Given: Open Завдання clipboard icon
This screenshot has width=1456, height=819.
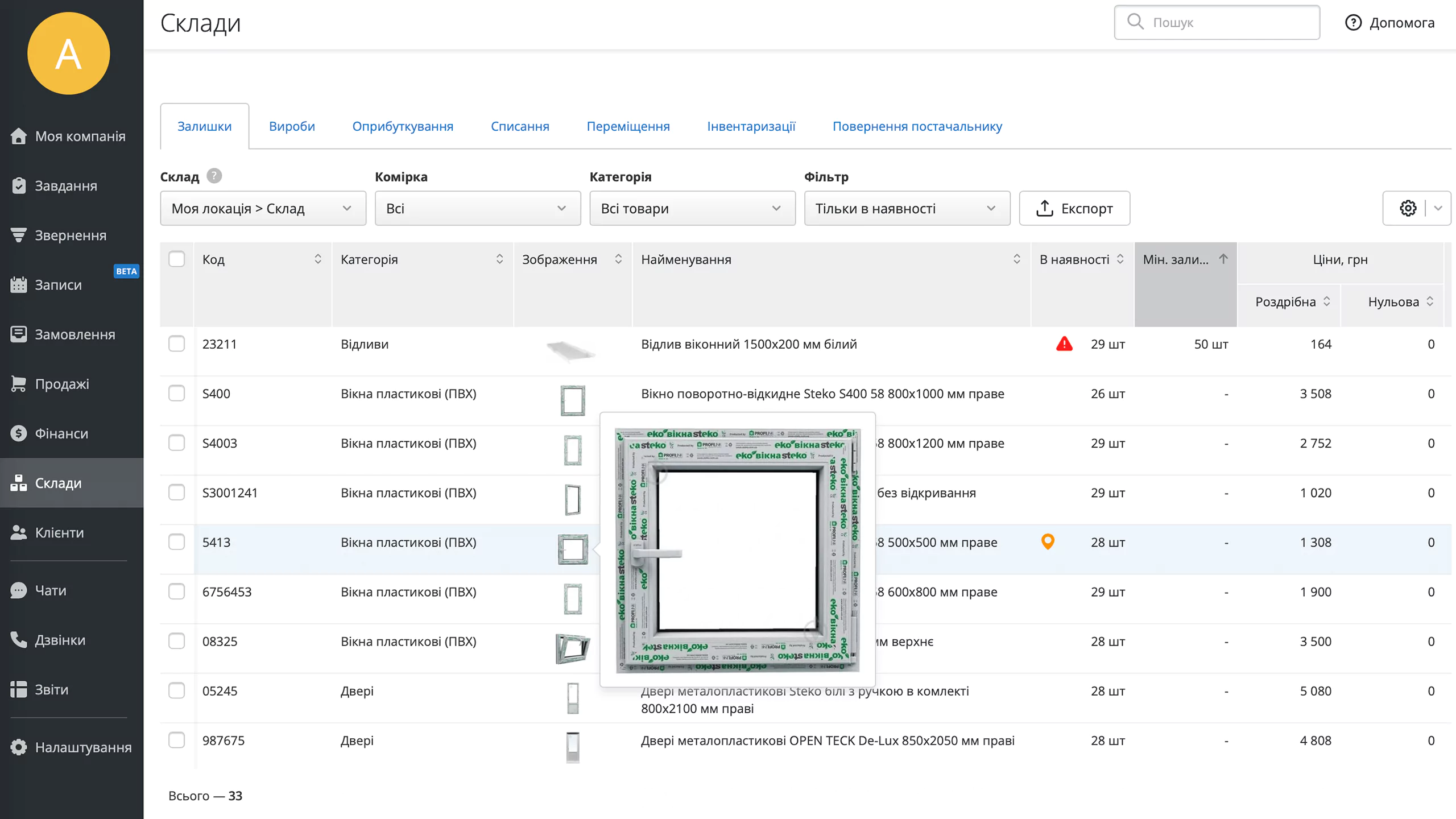Looking at the screenshot, I should [19, 186].
